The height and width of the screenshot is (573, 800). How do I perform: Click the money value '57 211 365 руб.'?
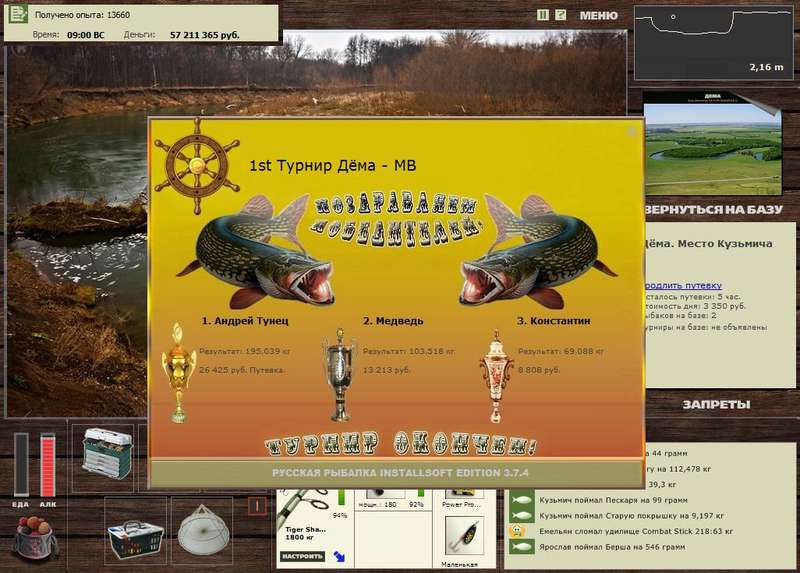click(x=205, y=35)
